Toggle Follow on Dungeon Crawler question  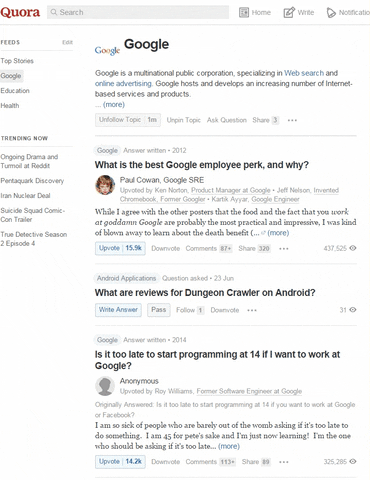[x=190, y=310]
